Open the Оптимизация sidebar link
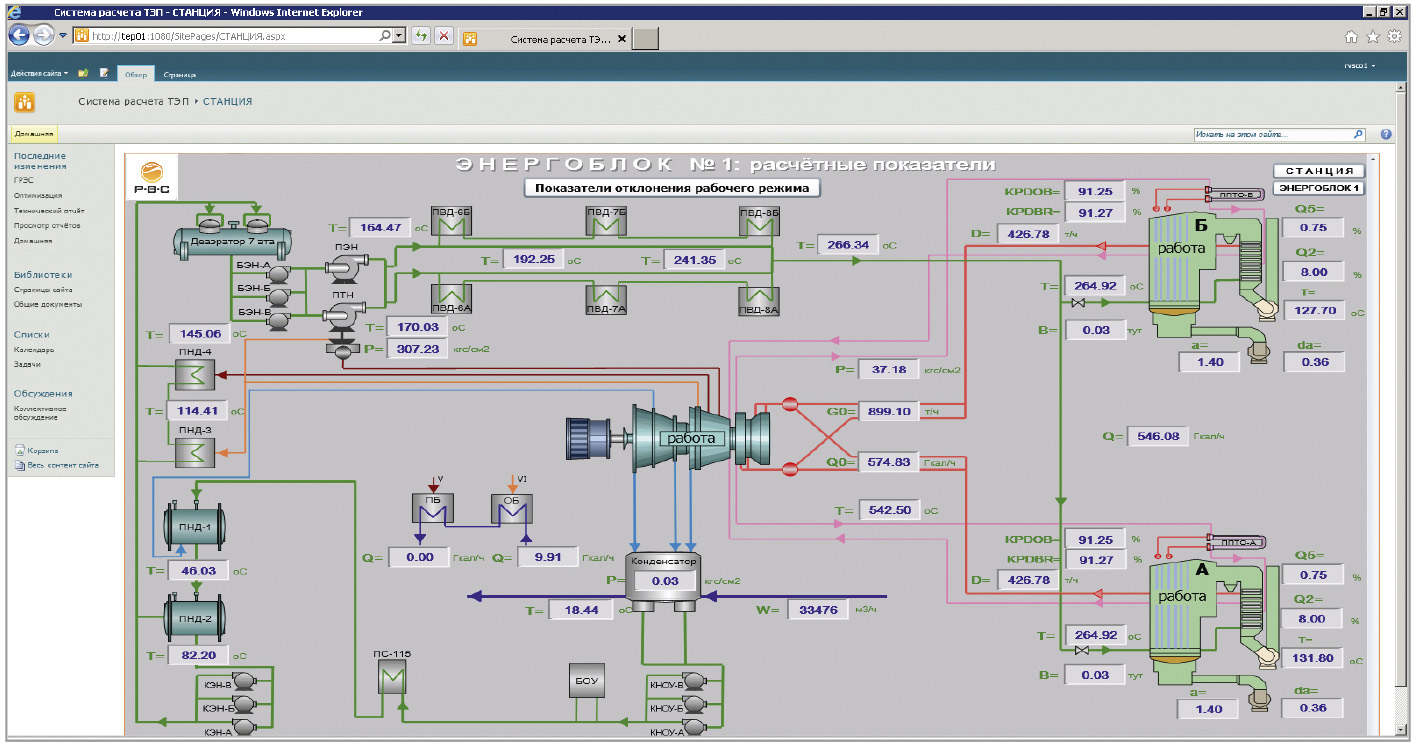 click(38, 196)
